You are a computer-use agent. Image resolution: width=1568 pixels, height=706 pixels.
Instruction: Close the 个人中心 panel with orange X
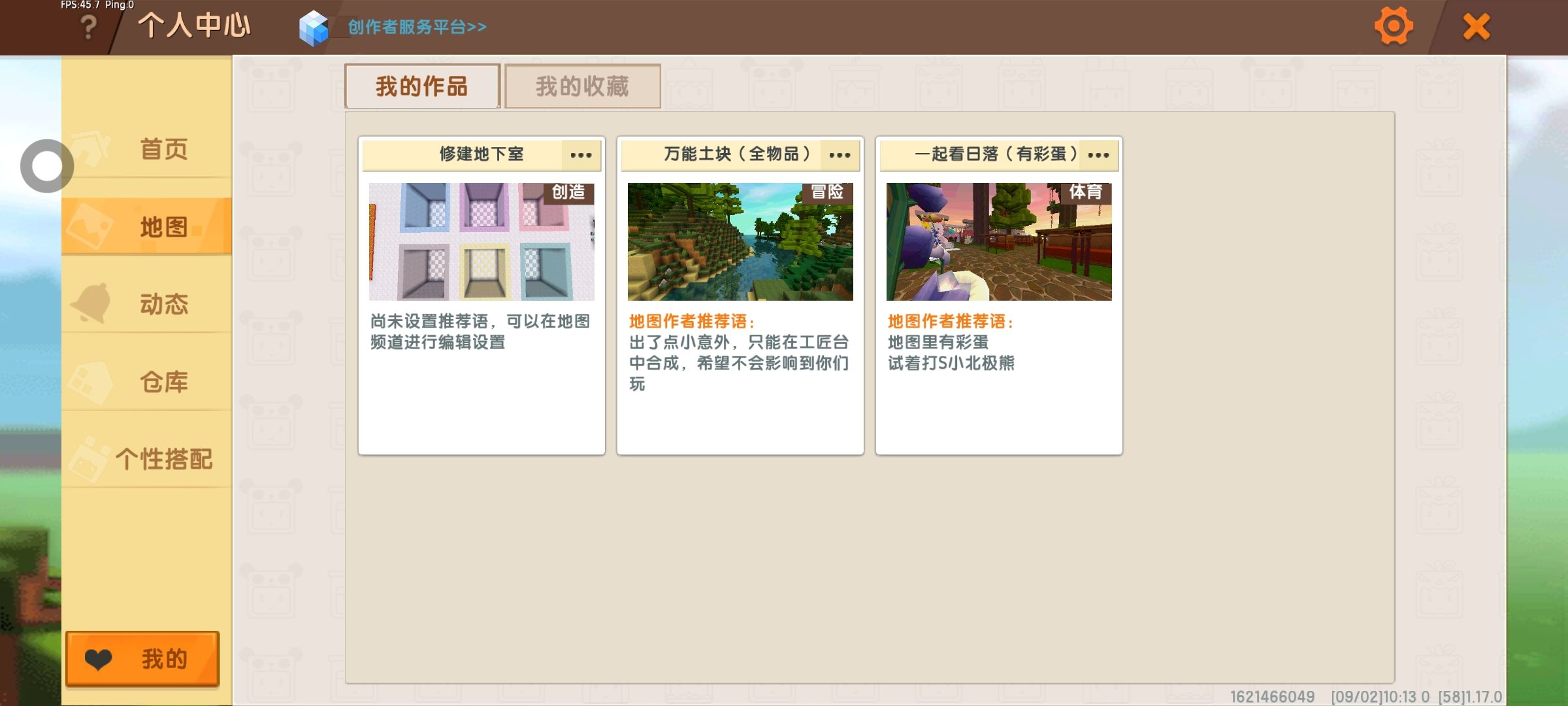pyautogui.click(x=1477, y=27)
